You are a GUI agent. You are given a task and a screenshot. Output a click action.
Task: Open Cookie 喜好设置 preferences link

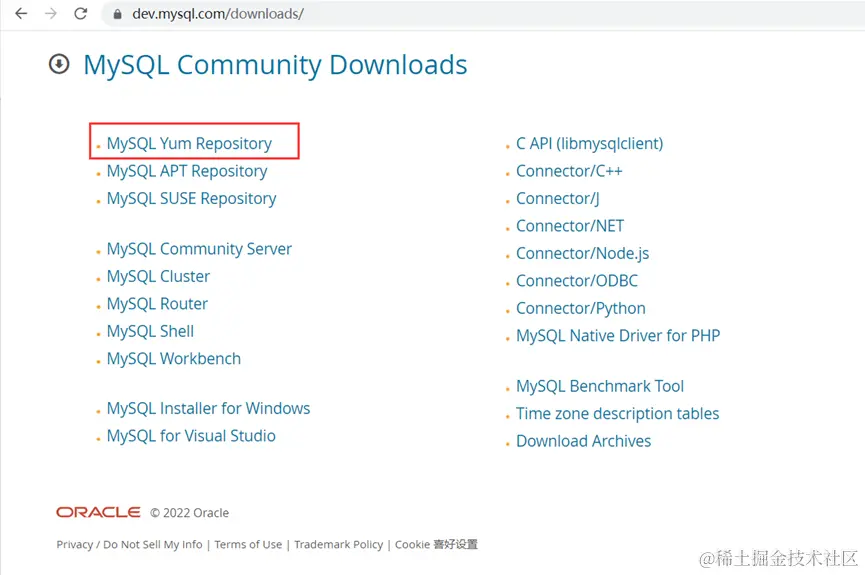pos(436,545)
